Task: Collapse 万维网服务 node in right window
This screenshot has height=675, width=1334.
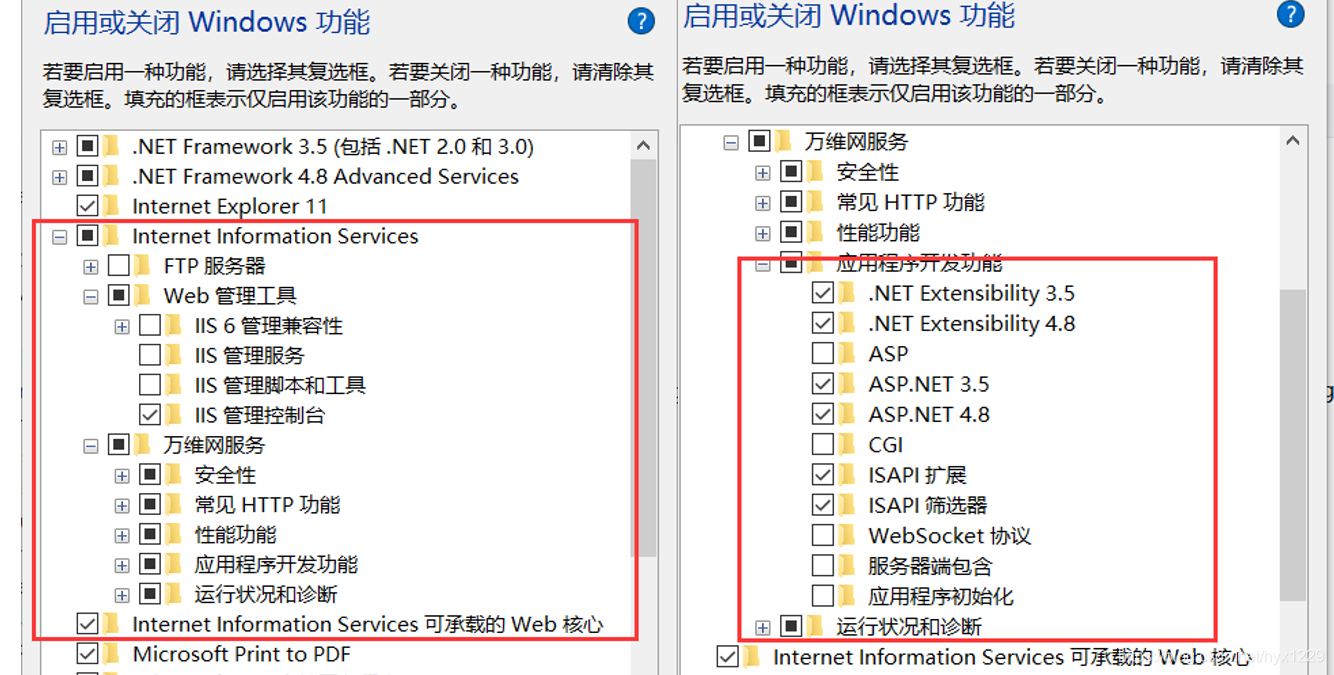Action: [x=731, y=142]
